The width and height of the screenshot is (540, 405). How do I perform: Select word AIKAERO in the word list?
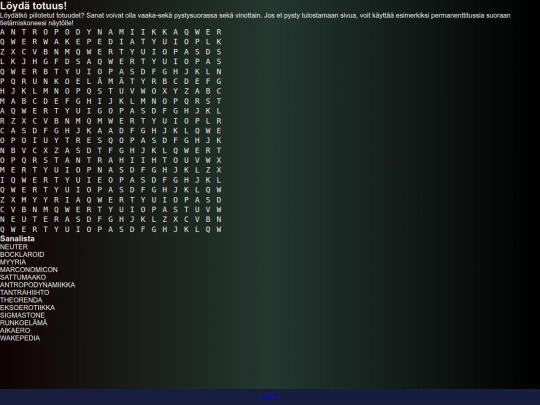(15, 330)
